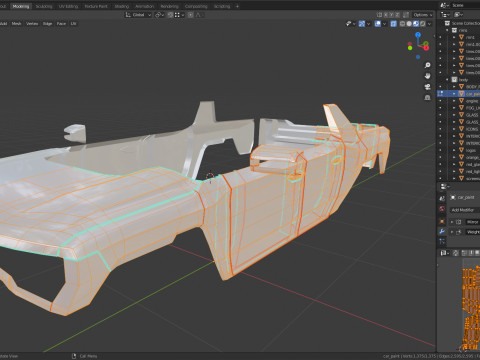Image resolution: width=480 pixels, height=360 pixels.
Task: Open scene selector icon dropdown
Action: pyautogui.click(x=444, y=5)
